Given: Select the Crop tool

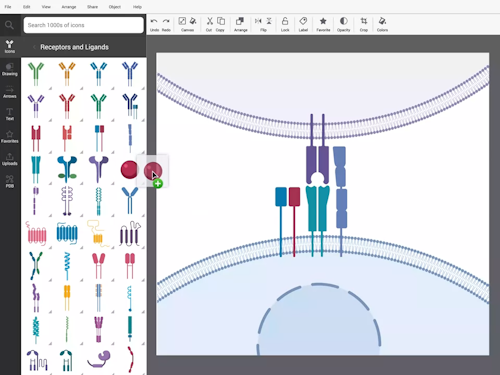Looking at the screenshot, I should click(x=364, y=24).
